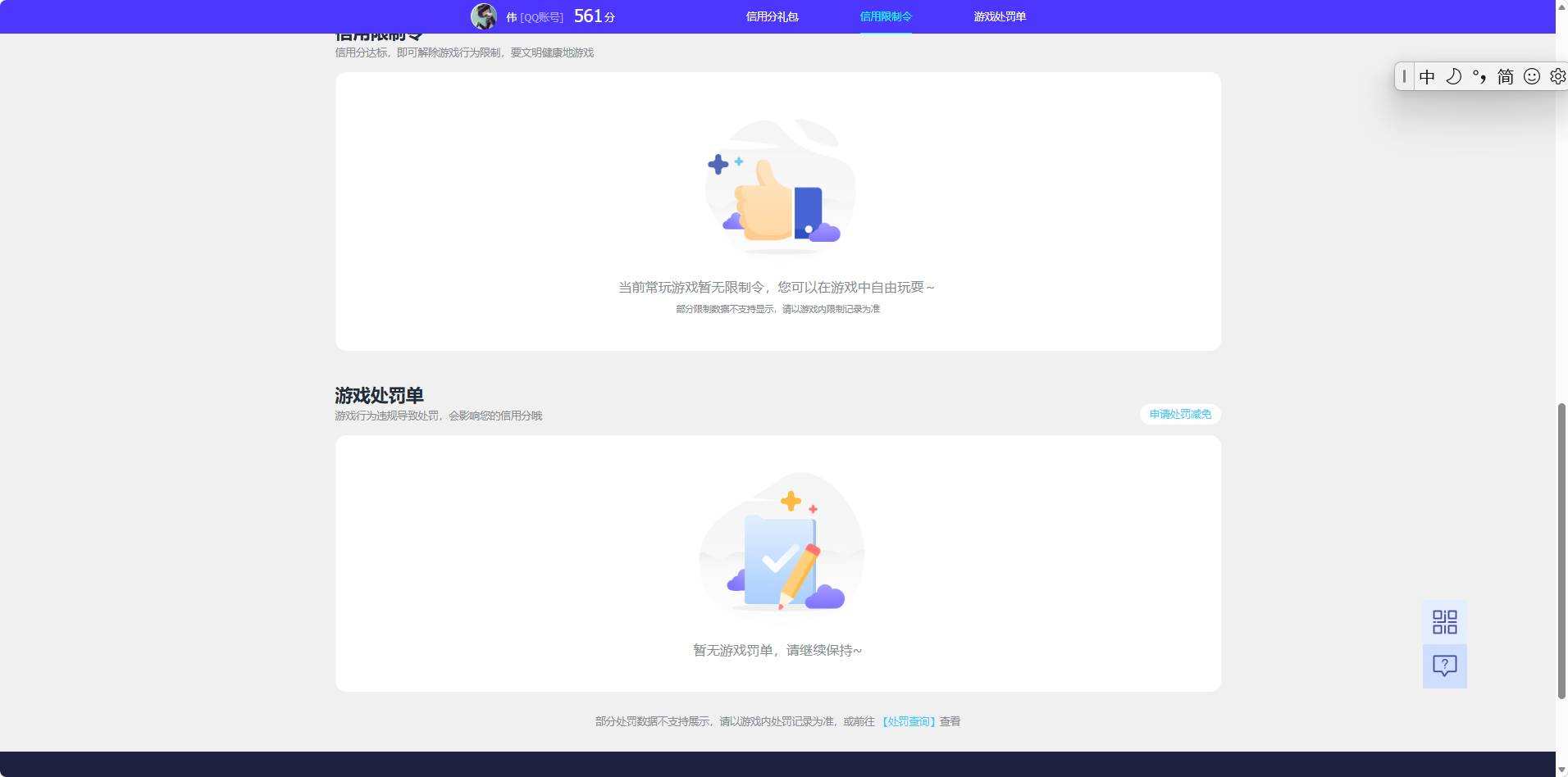Select the 信用限制令 tab
The height and width of the screenshot is (777, 1568).
coord(886,16)
